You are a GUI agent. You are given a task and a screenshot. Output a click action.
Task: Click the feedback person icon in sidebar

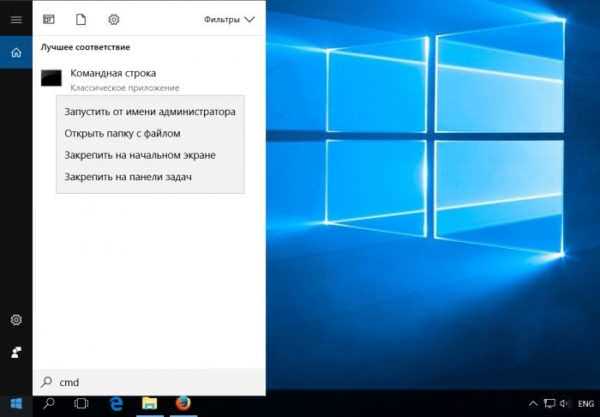(16, 352)
